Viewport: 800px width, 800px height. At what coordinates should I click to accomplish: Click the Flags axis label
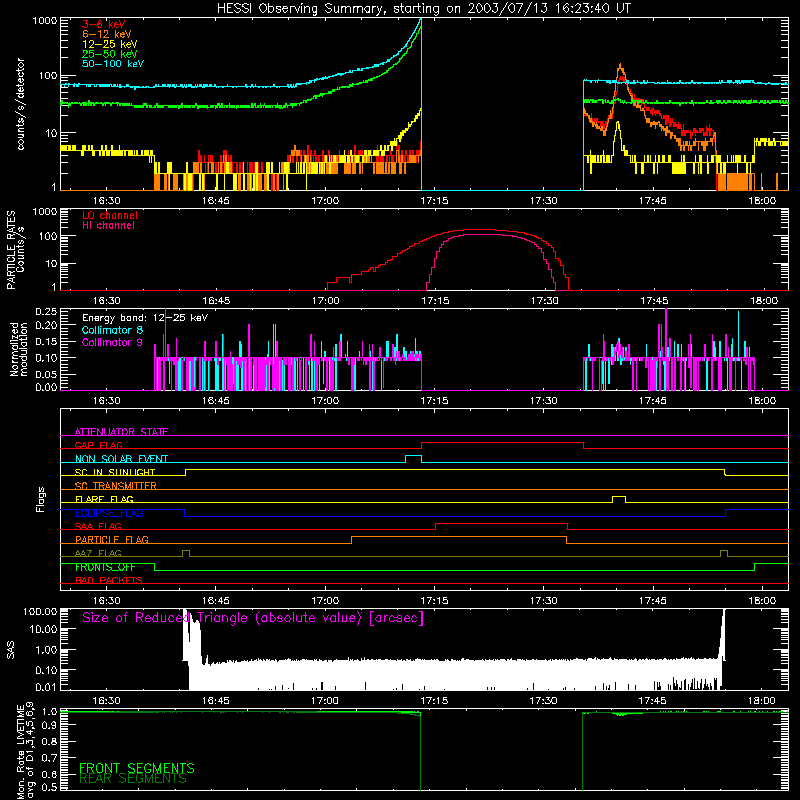[41, 499]
